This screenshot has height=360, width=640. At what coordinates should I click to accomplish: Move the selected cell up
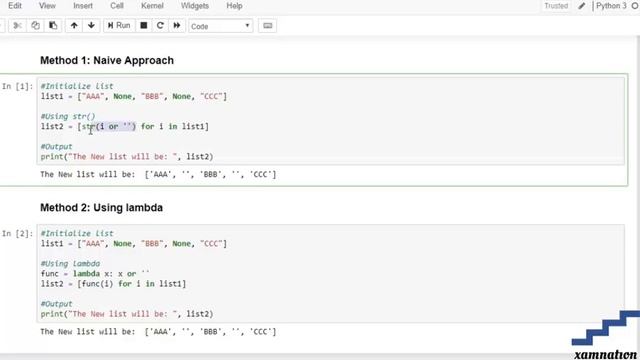click(74, 26)
